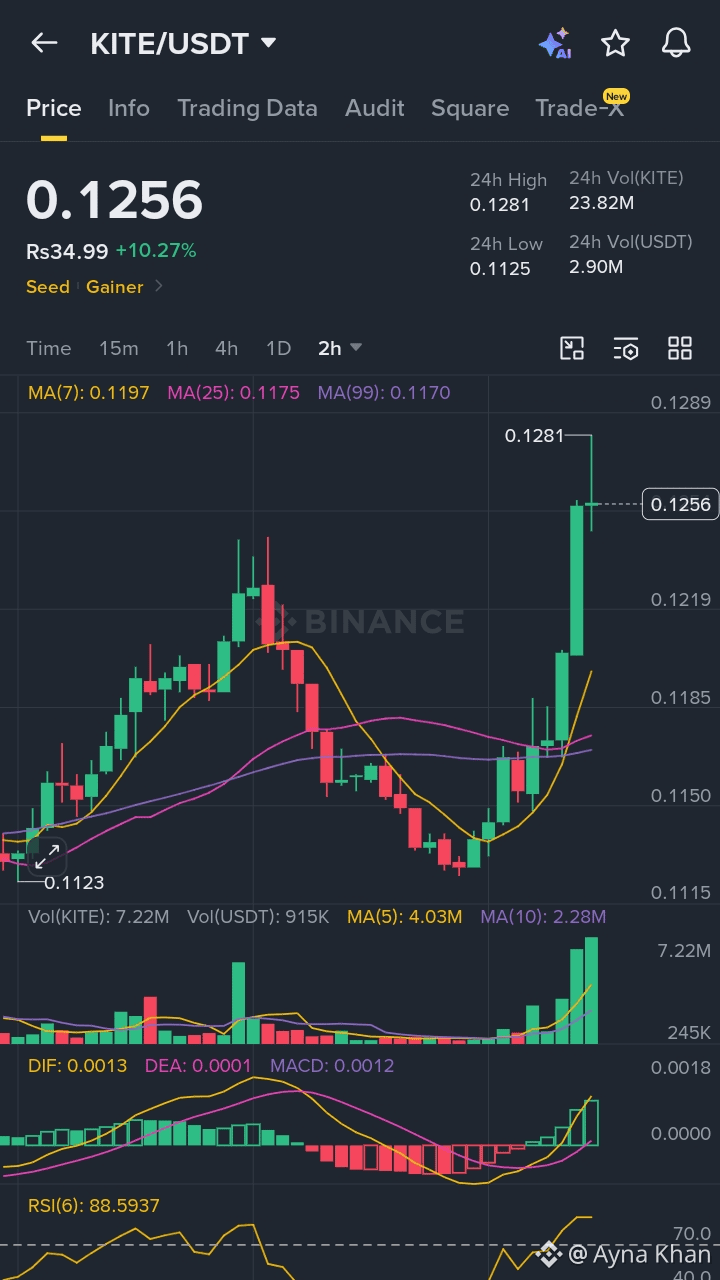Viewport: 720px width, 1280px height.
Task: Tap the MA(25): 0.1175 indicator label
Action: pos(234,393)
